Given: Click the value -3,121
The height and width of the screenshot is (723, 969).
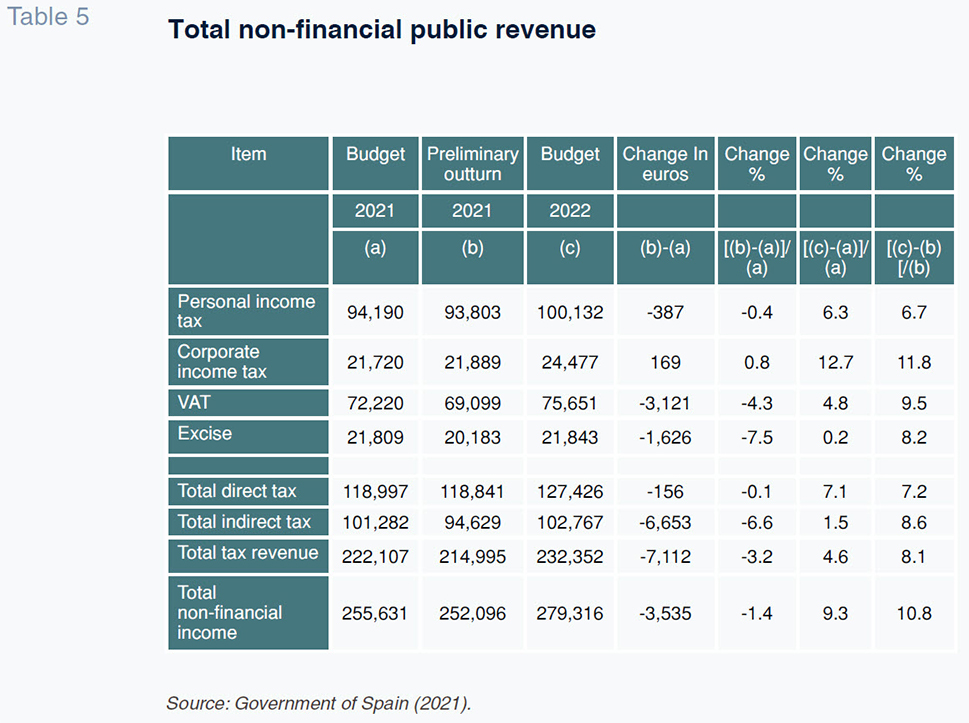Looking at the screenshot, I should (665, 404).
